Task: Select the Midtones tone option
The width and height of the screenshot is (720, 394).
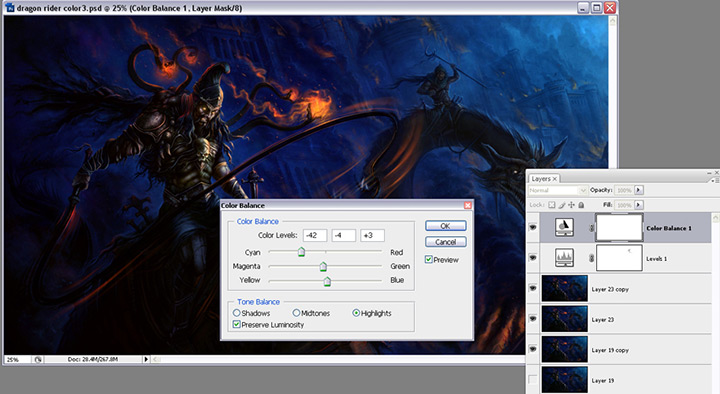Action: click(296, 313)
